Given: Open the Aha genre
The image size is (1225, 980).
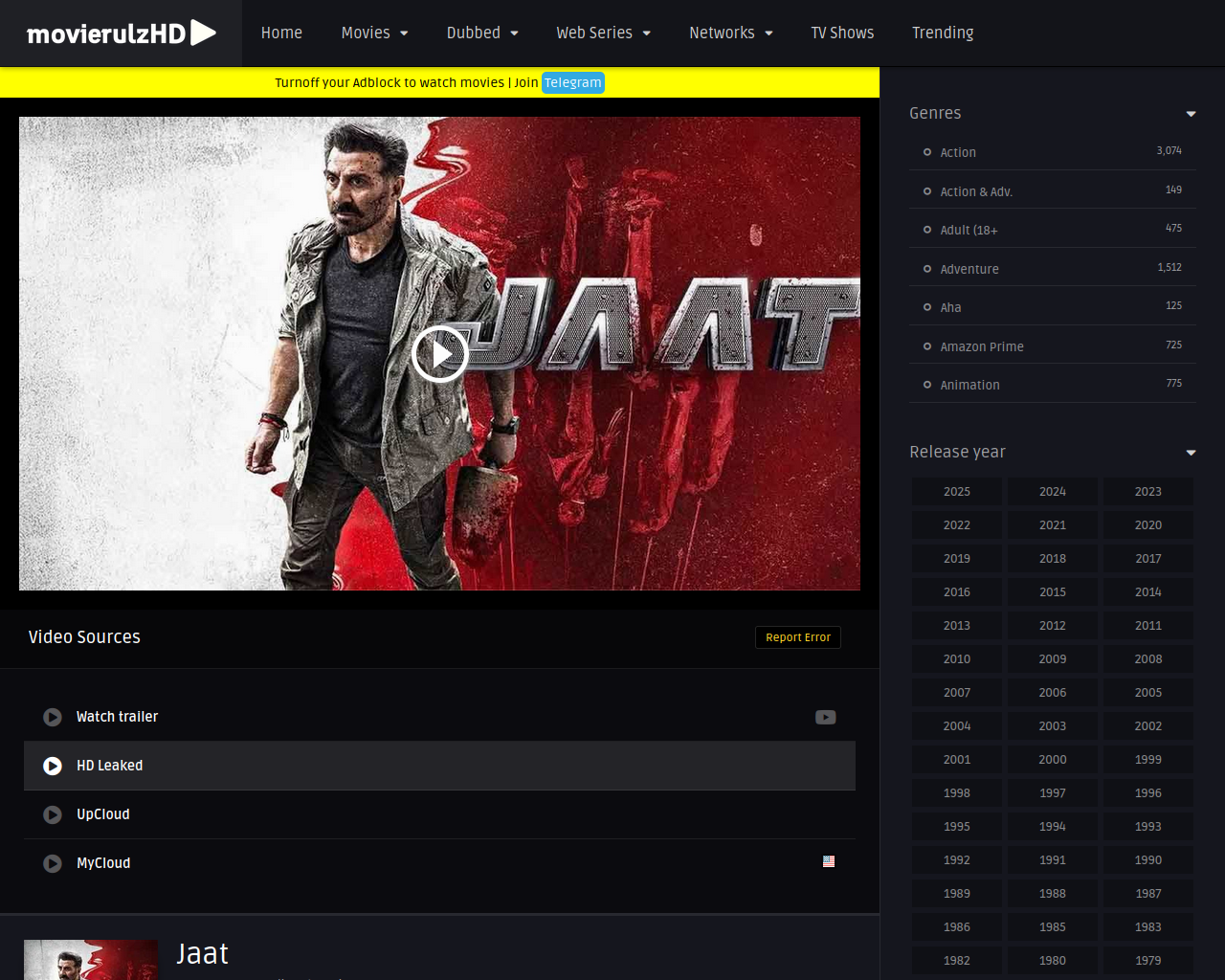Looking at the screenshot, I should tap(950, 307).
